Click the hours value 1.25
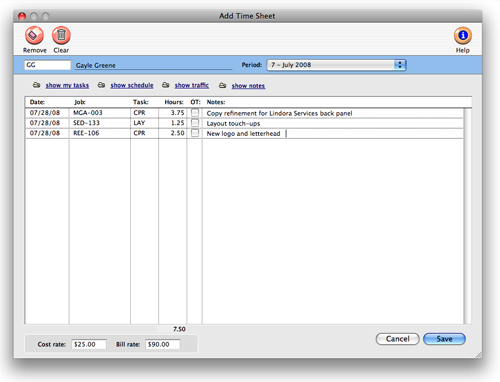This screenshot has height=382, width=500. click(177, 123)
